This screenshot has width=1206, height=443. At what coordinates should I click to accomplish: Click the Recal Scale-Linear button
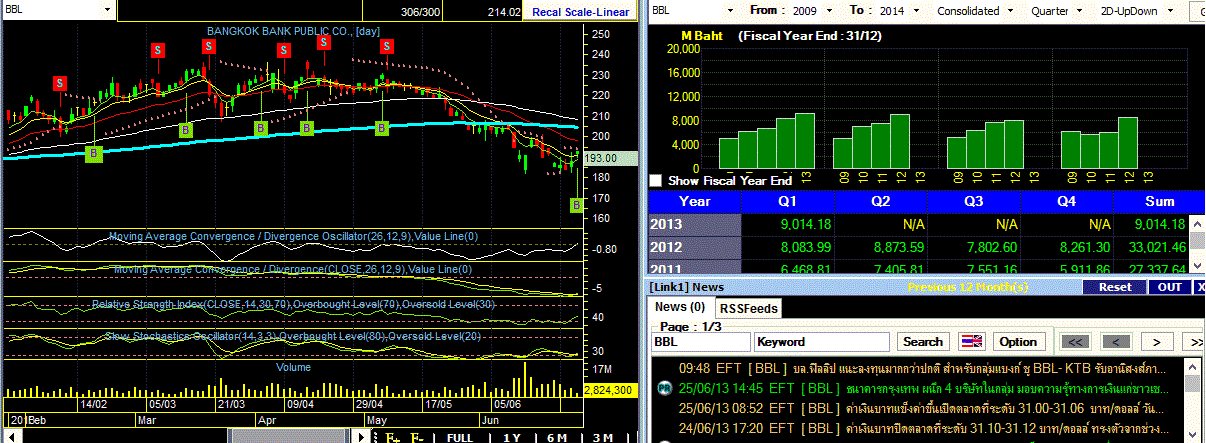pyautogui.click(x=581, y=12)
